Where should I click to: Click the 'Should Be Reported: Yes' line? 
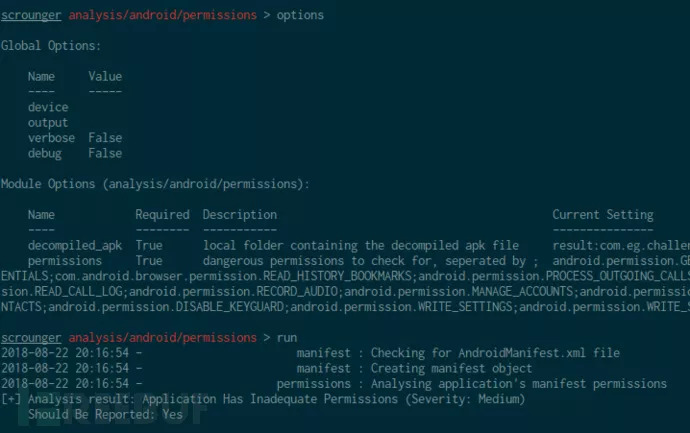105,414
